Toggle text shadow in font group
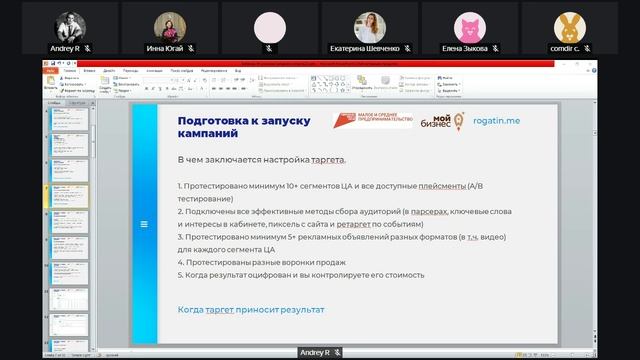This screenshot has width=640, height=360. point(167,89)
